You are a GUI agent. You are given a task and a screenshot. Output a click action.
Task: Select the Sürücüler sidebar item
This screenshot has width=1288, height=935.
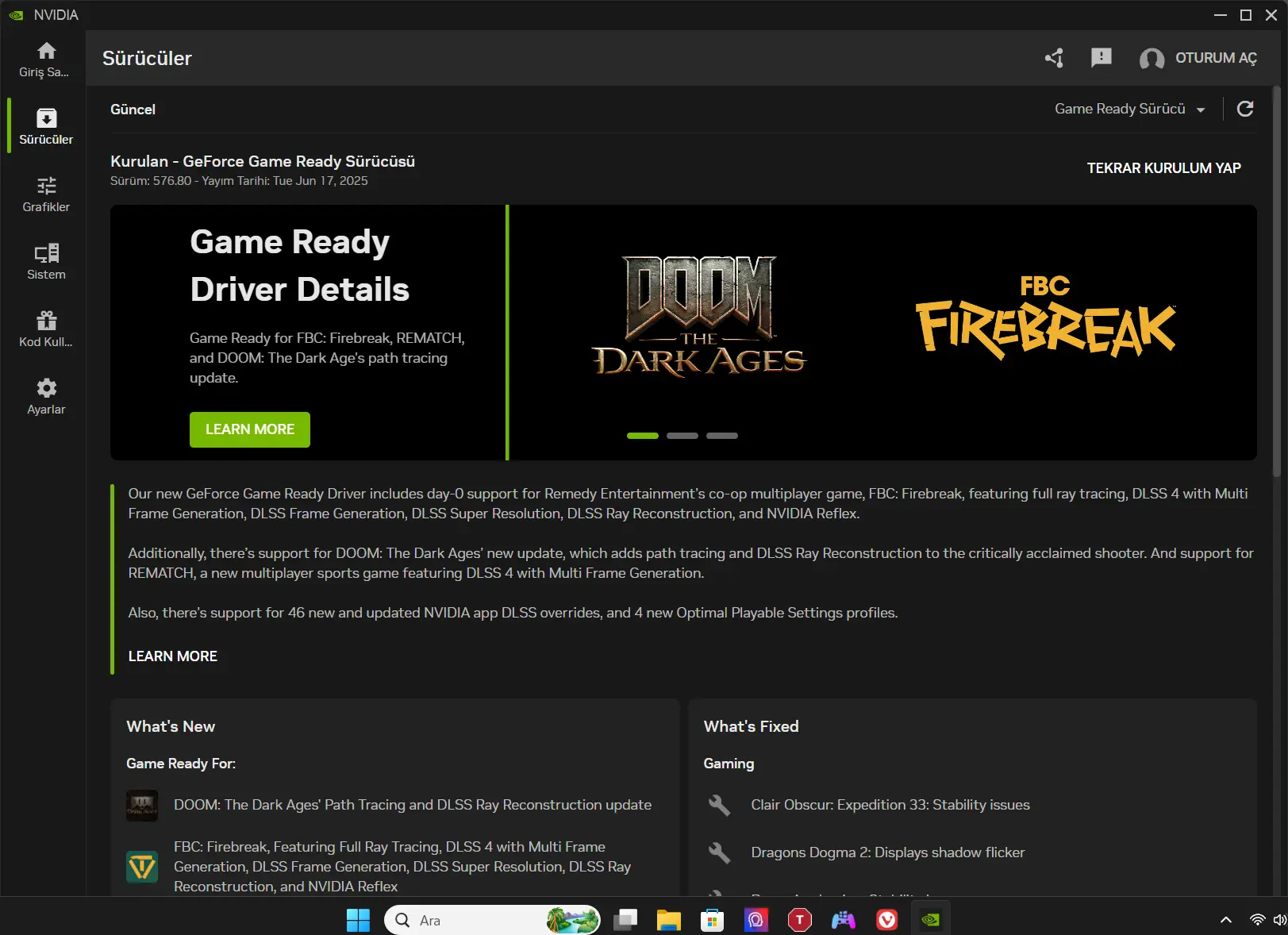(46, 127)
